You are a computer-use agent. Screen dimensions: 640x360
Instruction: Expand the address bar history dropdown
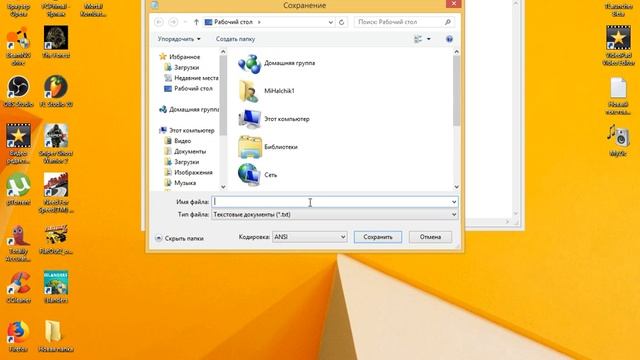coord(331,22)
